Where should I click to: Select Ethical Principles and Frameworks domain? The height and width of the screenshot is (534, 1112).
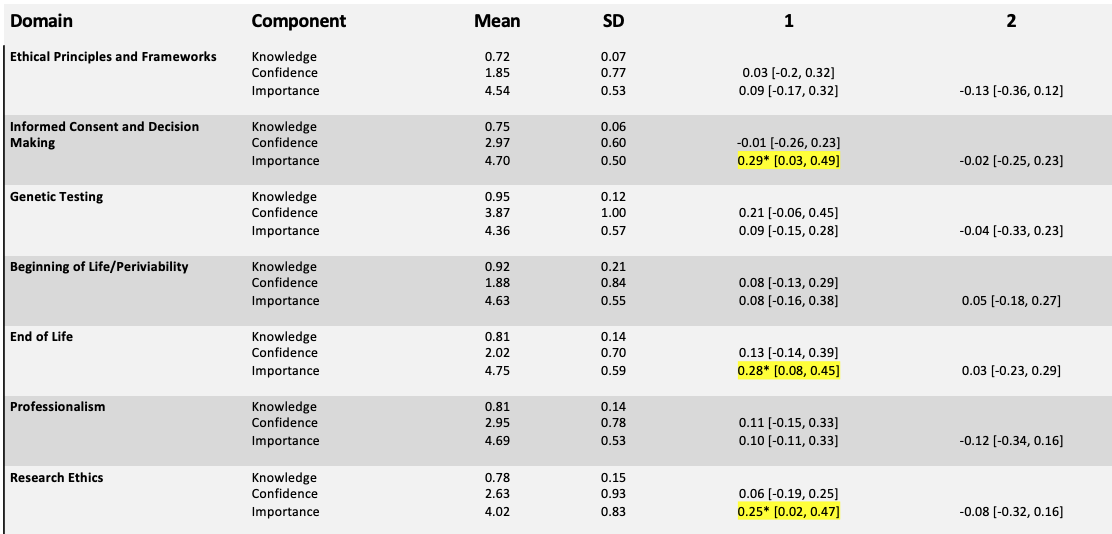coord(113,57)
